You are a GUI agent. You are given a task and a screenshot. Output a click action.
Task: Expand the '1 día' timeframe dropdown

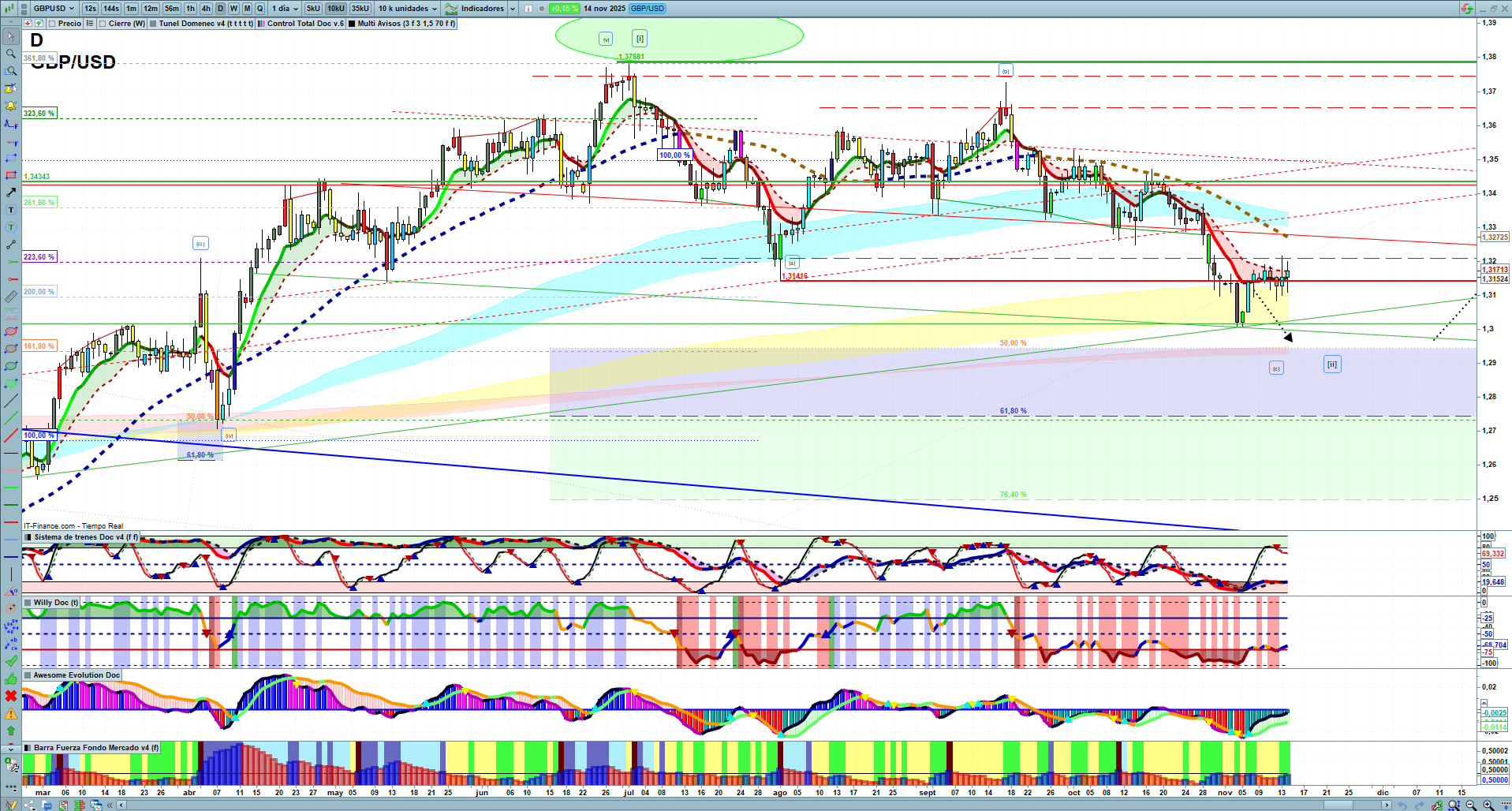tap(285, 9)
